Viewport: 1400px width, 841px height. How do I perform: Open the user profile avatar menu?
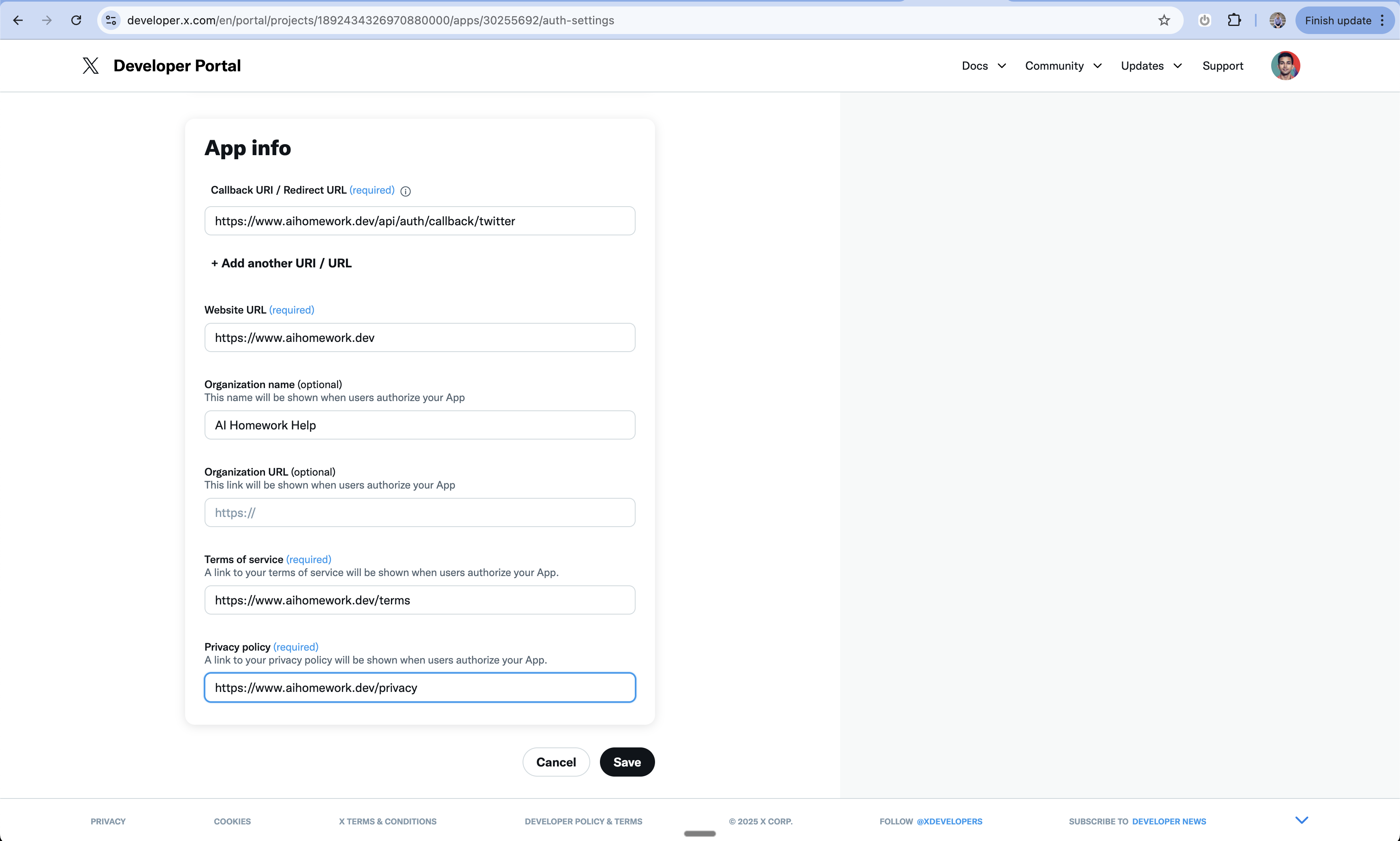click(x=1285, y=66)
